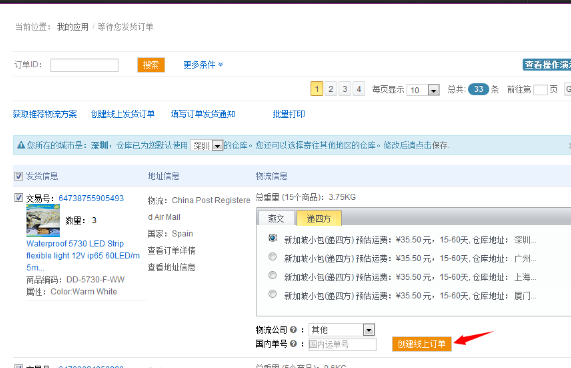This screenshot has width=571, height=368.
Task: Click 查看订单详情 order details
Action: 172,250
